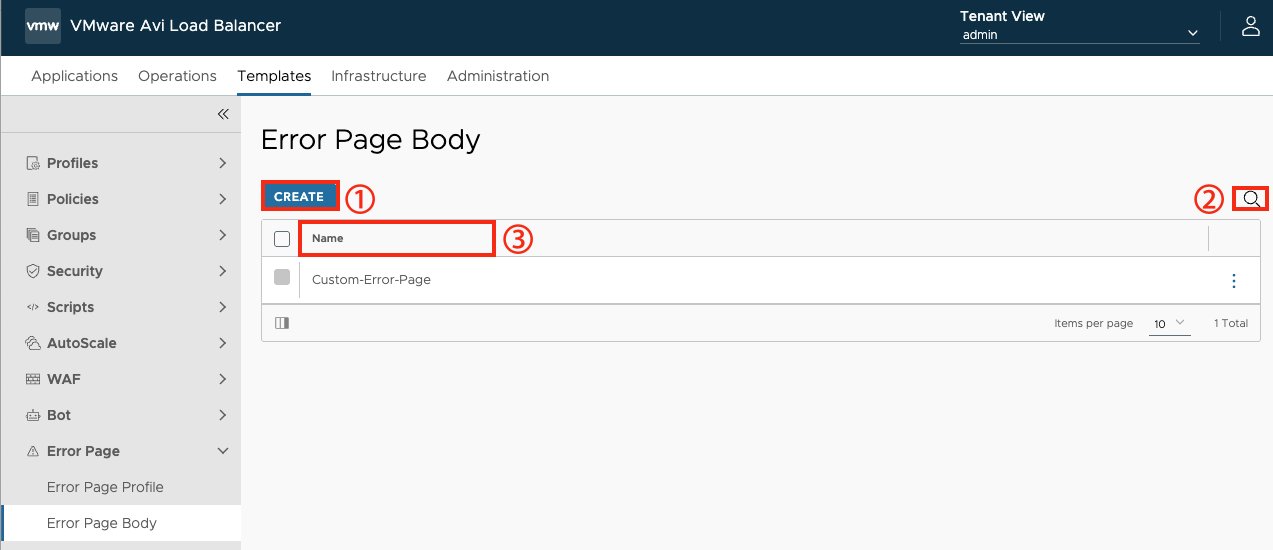The width and height of the screenshot is (1273, 550).
Task: Click the VMware vmw logo
Action: 43,26
